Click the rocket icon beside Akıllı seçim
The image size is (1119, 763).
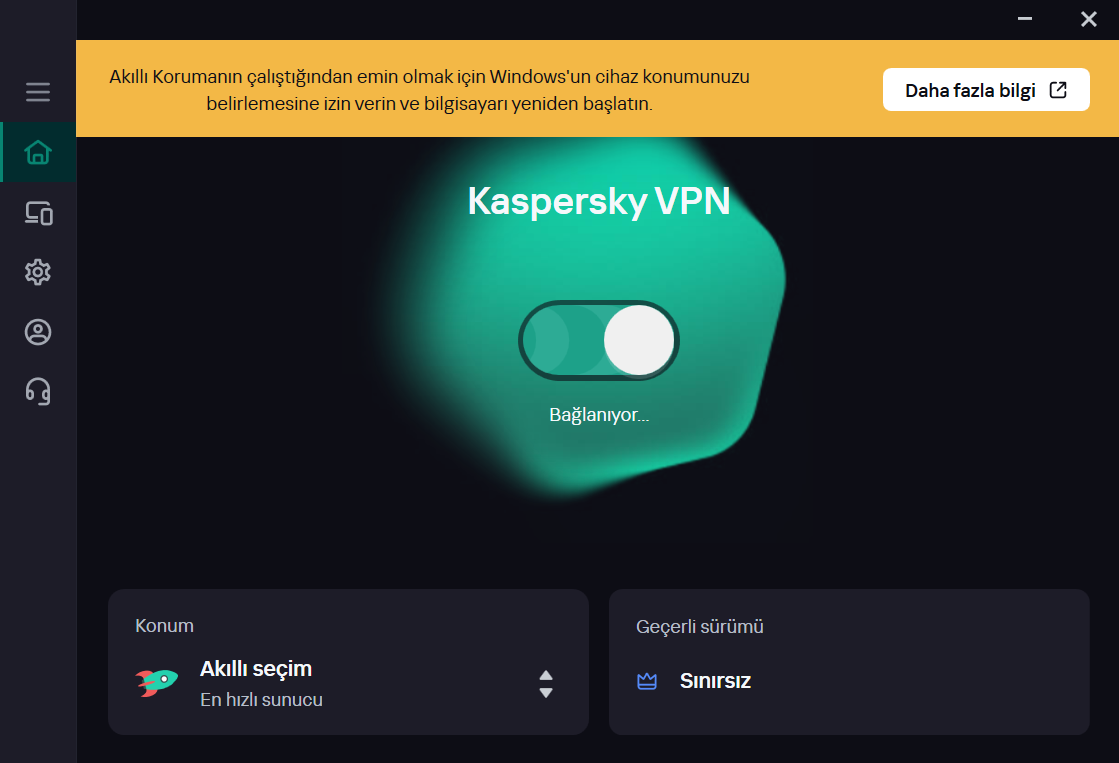(157, 682)
